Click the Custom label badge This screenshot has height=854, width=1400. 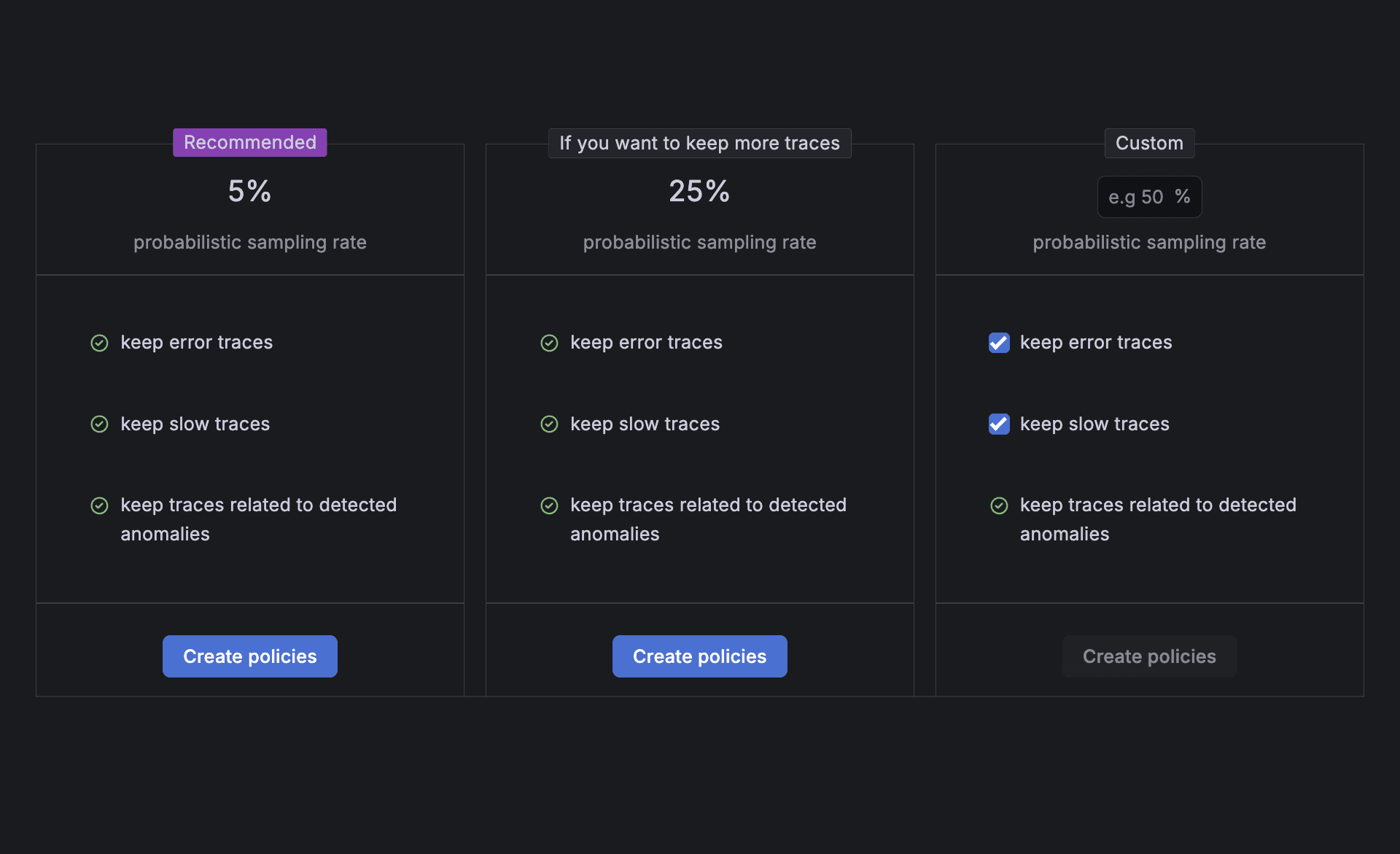click(1149, 143)
